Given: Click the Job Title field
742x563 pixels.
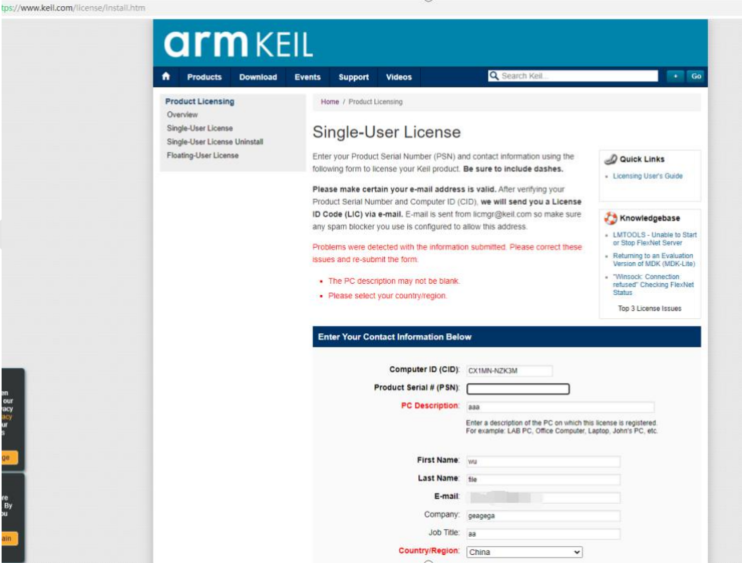Looking at the screenshot, I should [x=543, y=534].
